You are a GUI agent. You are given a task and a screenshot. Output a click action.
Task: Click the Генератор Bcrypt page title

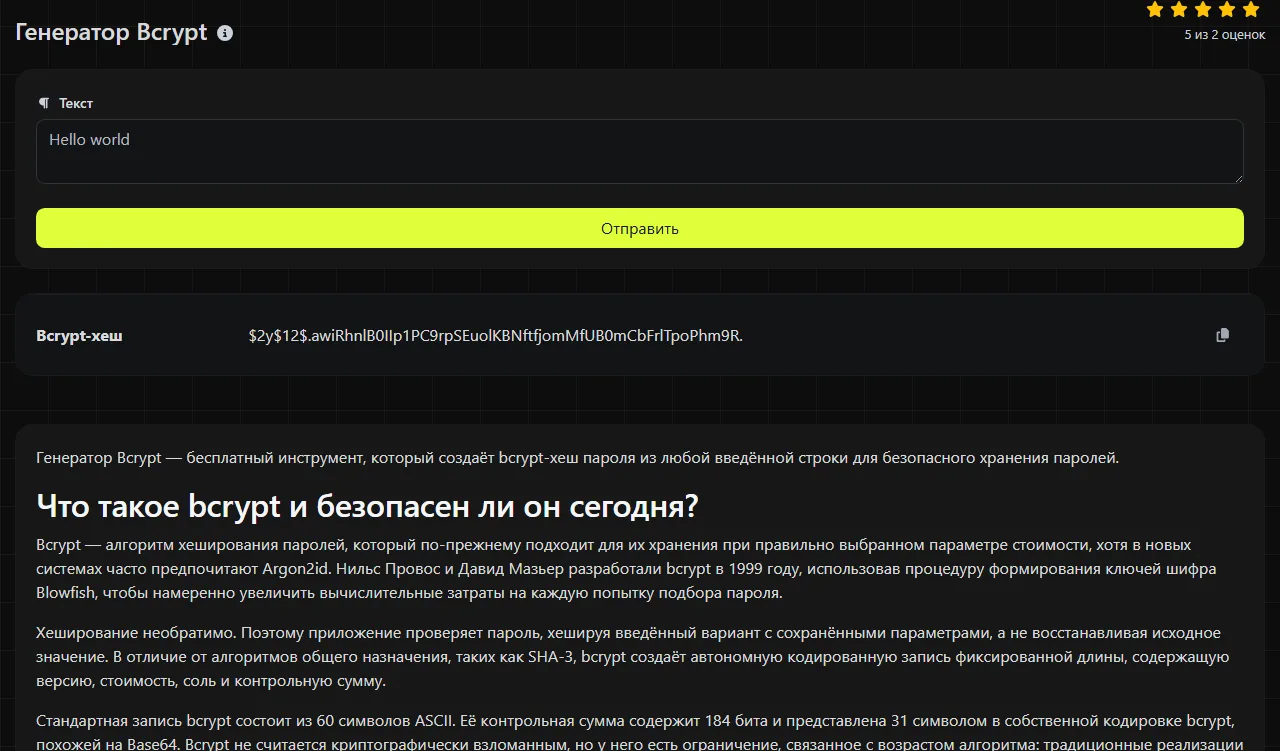(x=112, y=32)
